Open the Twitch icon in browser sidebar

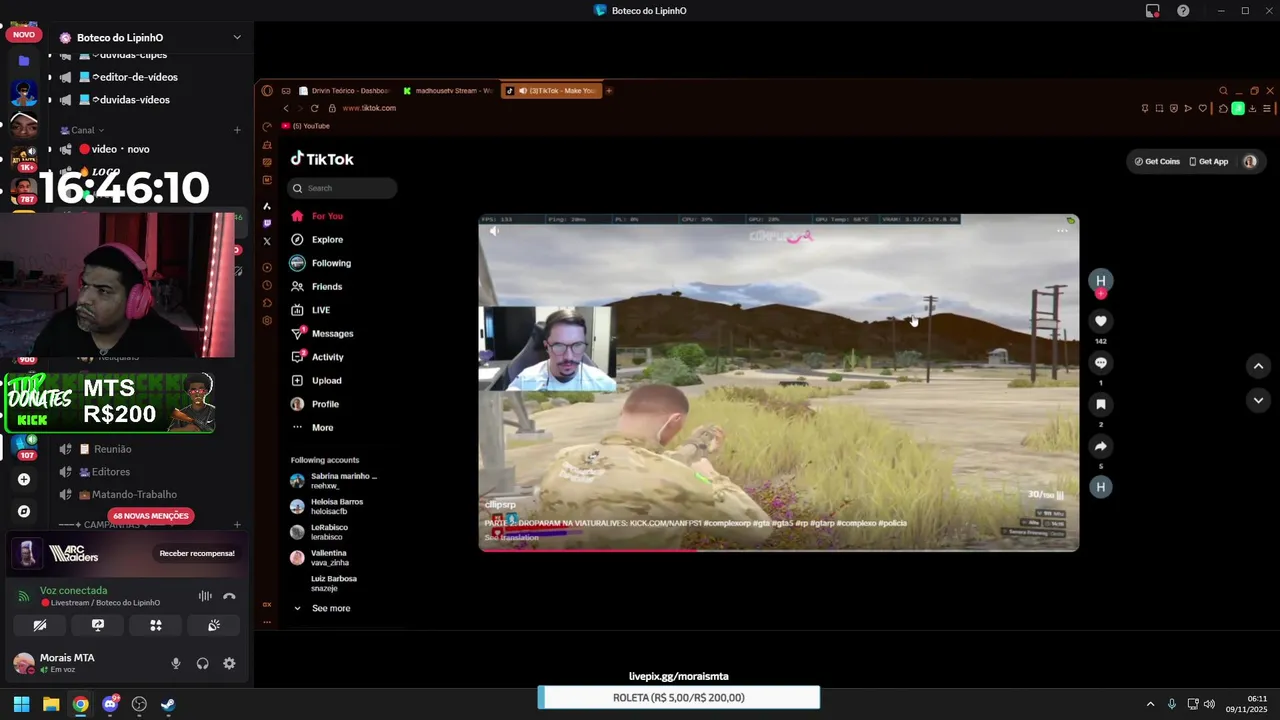pos(267,224)
